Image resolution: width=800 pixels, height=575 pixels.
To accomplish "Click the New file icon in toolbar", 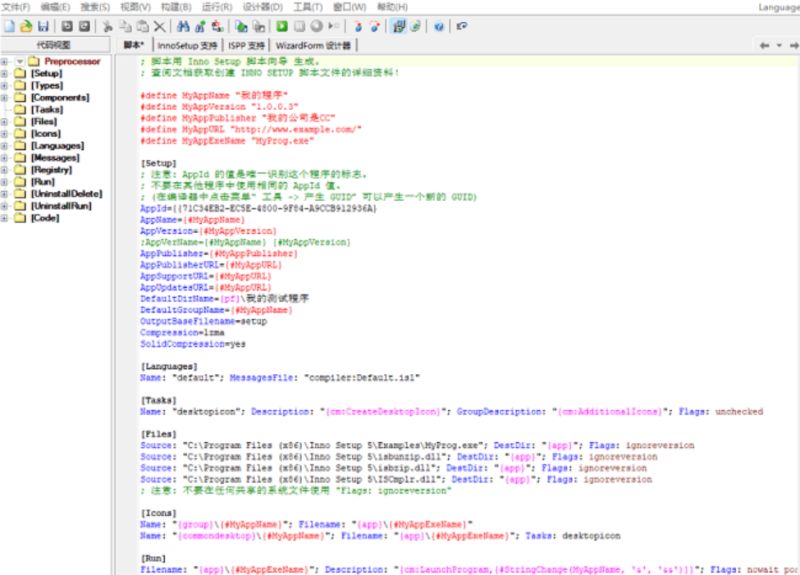I will [x=11, y=26].
